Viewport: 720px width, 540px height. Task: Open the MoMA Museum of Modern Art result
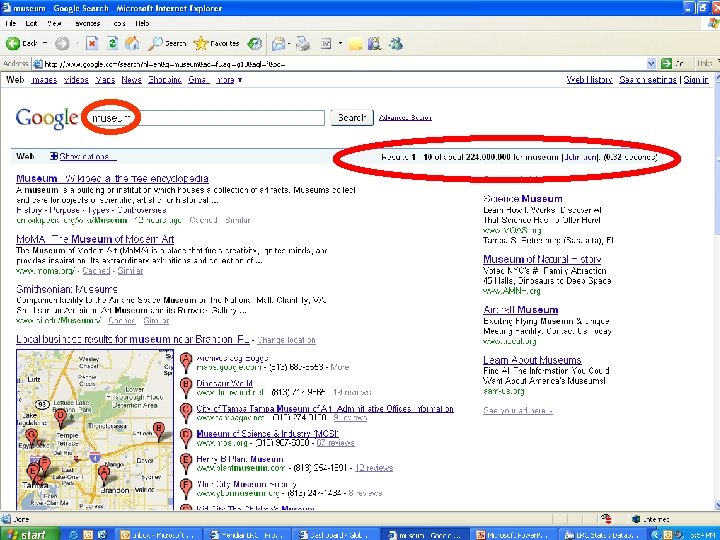95,239
